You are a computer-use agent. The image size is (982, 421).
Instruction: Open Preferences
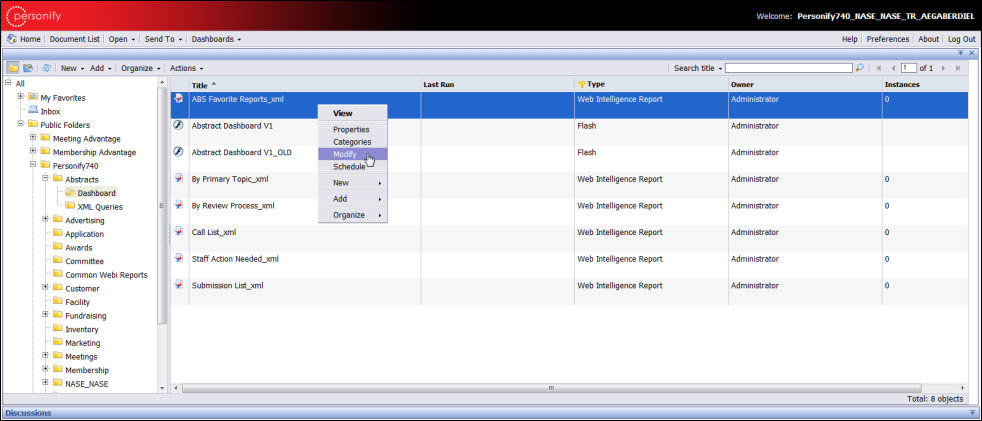coord(887,39)
